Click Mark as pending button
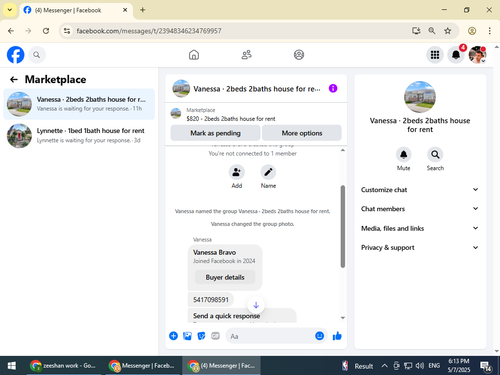500x375 pixels. click(215, 133)
